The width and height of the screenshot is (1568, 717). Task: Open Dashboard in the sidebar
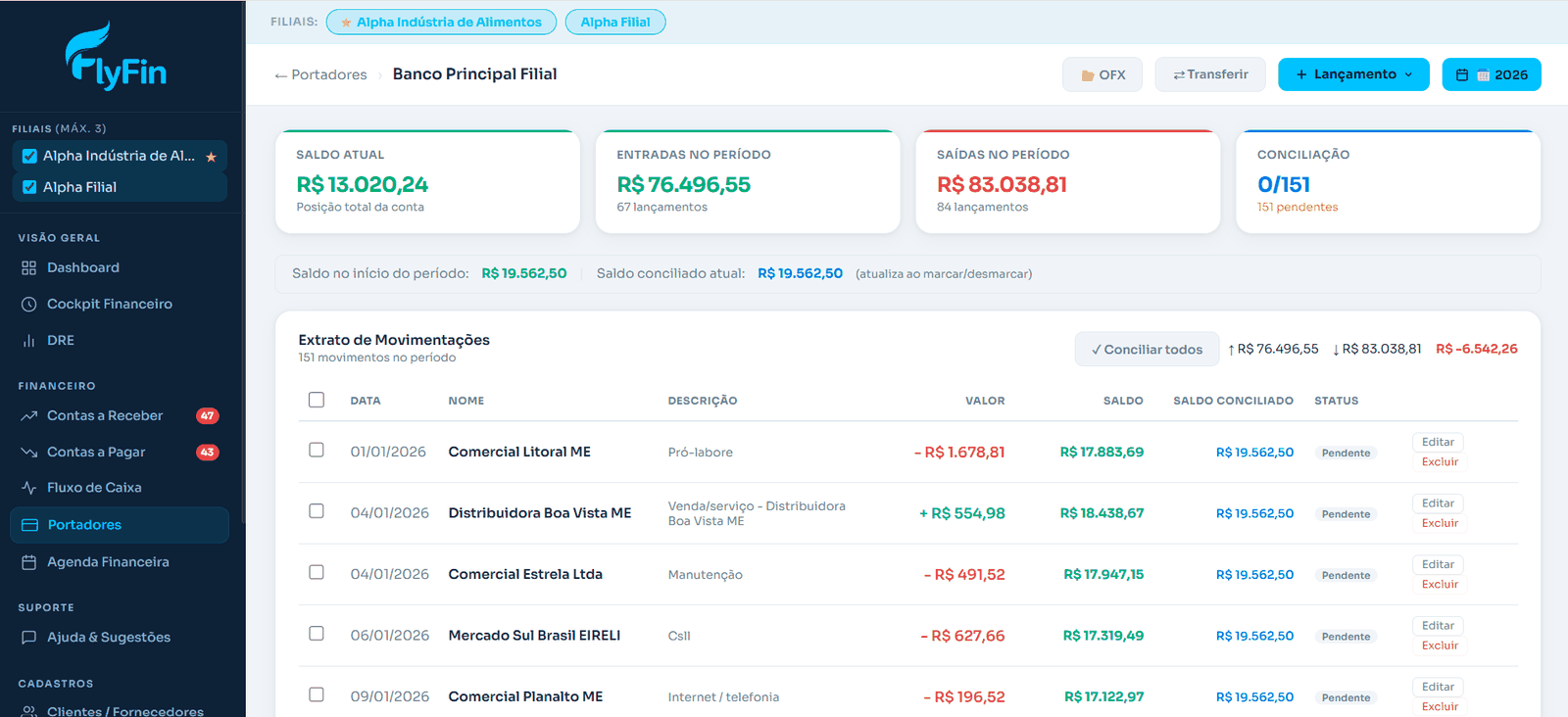click(120, 267)
